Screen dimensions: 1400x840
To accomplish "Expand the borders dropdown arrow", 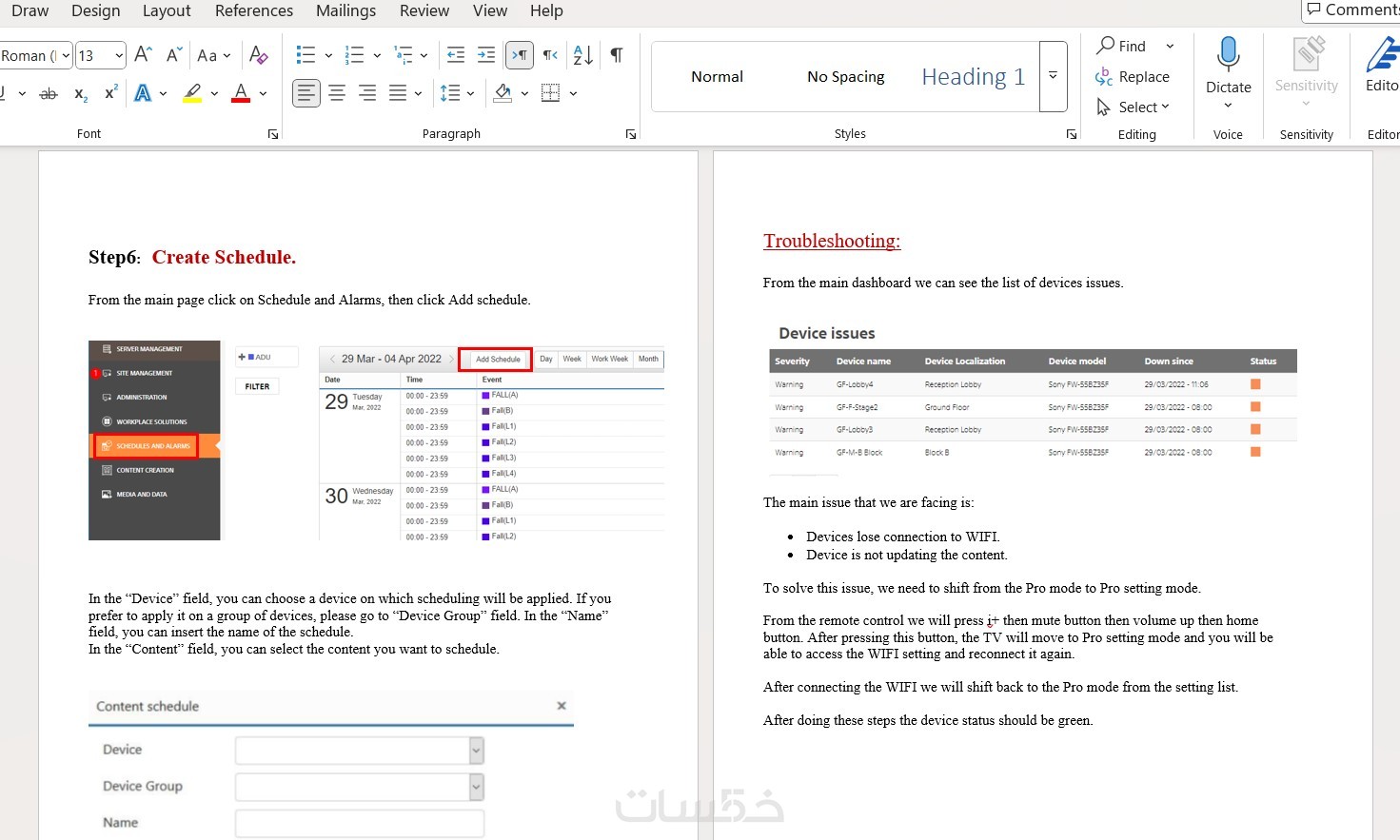I will [573, 93].
